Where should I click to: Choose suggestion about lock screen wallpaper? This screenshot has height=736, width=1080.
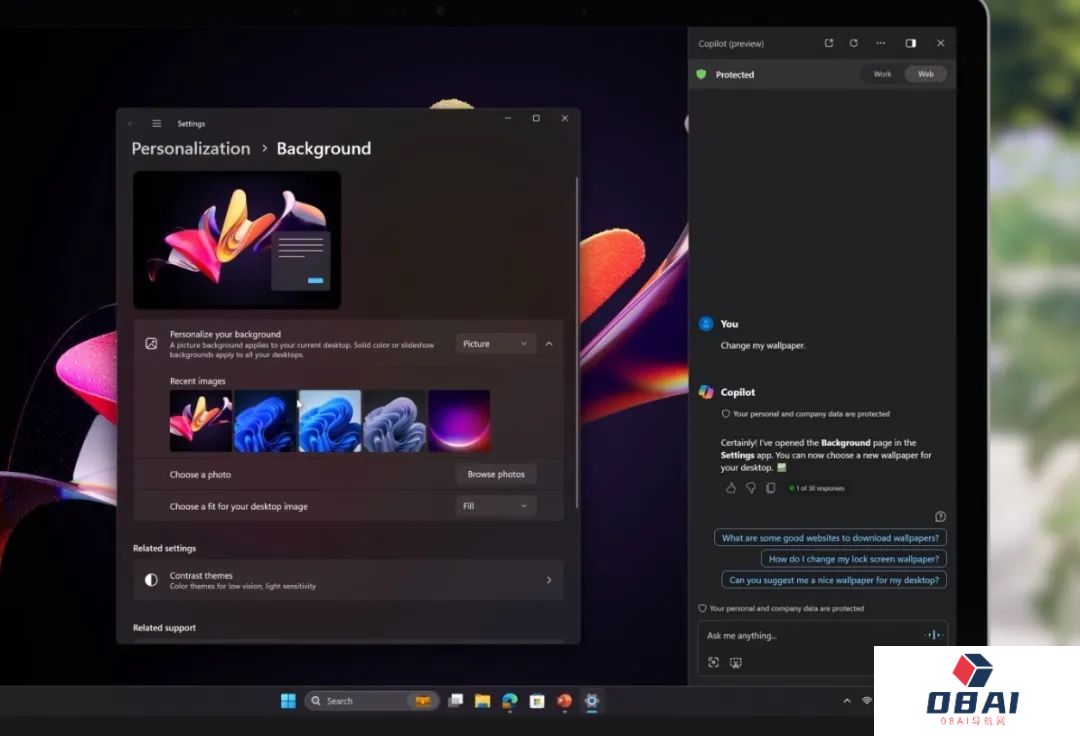853,559
